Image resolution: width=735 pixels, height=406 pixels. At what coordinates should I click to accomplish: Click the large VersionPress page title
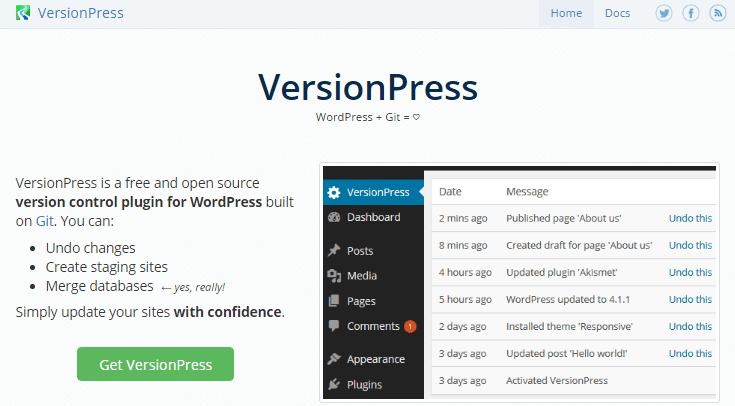[368, 87]
